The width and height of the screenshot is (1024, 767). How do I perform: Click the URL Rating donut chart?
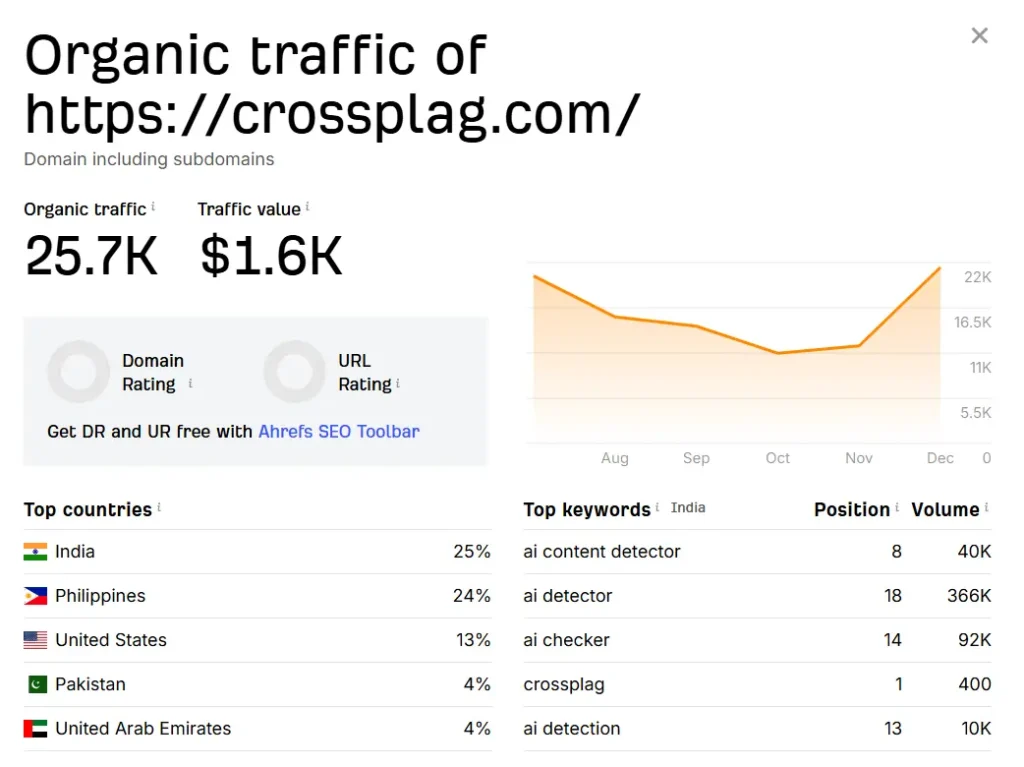(294, 372)
